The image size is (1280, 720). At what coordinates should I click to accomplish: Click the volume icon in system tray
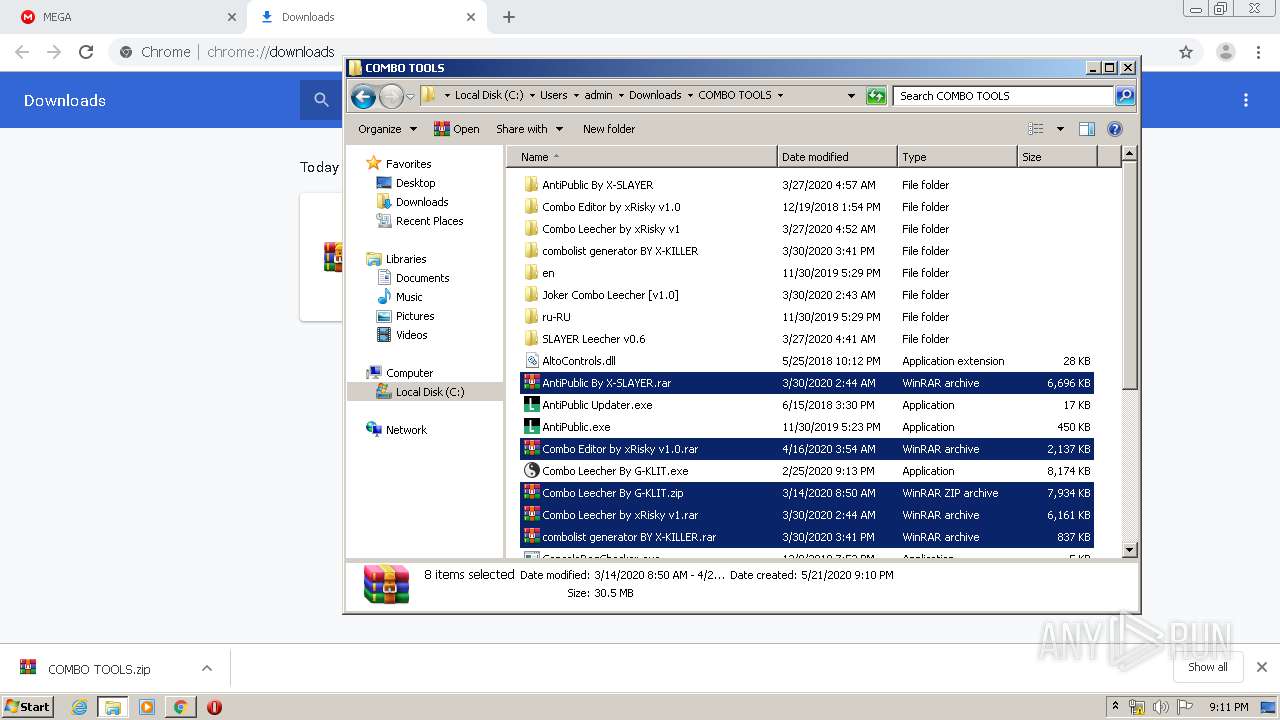click(x=1160, y=707)
